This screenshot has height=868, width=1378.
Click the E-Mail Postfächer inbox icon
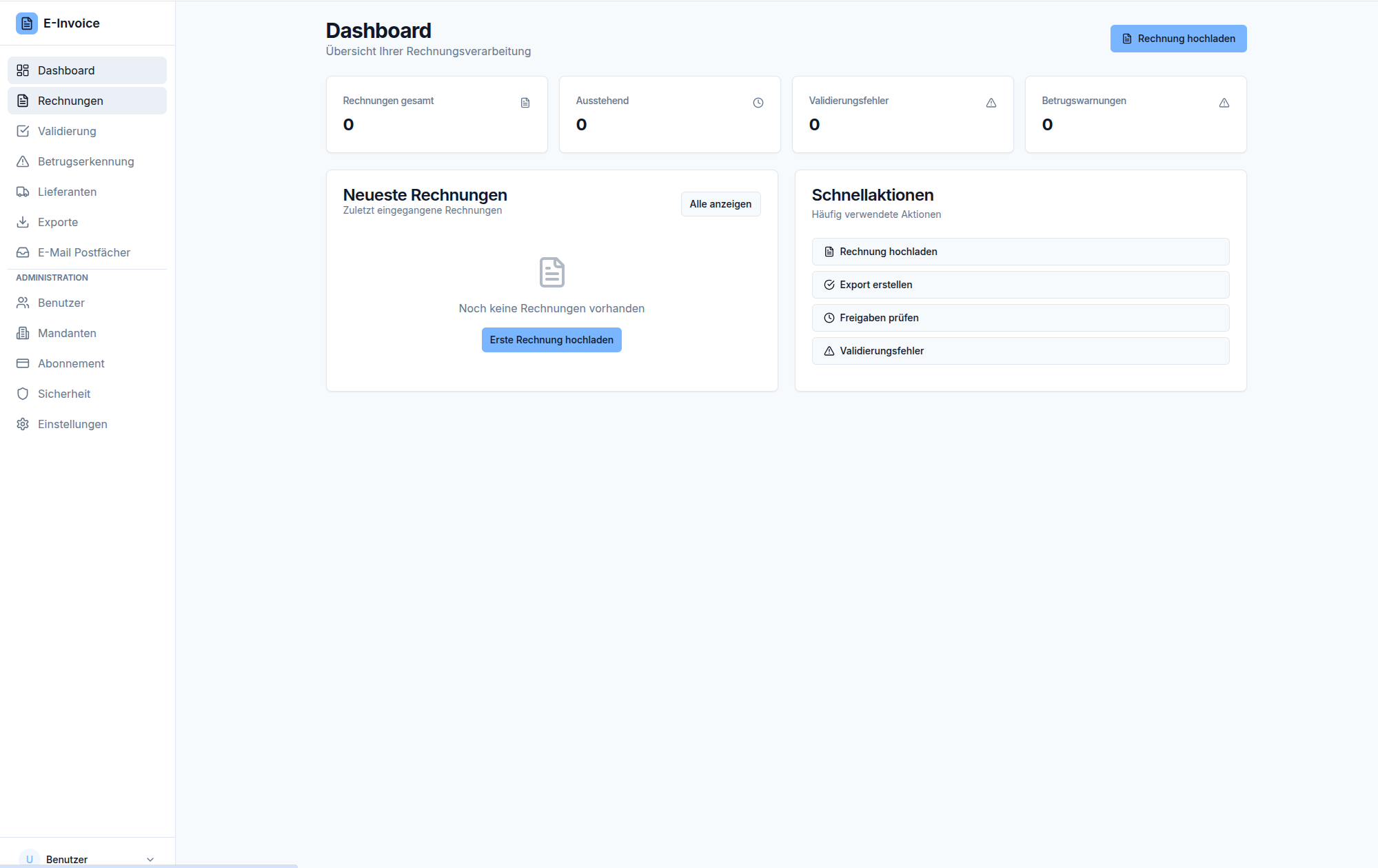(x=23, y=252)
